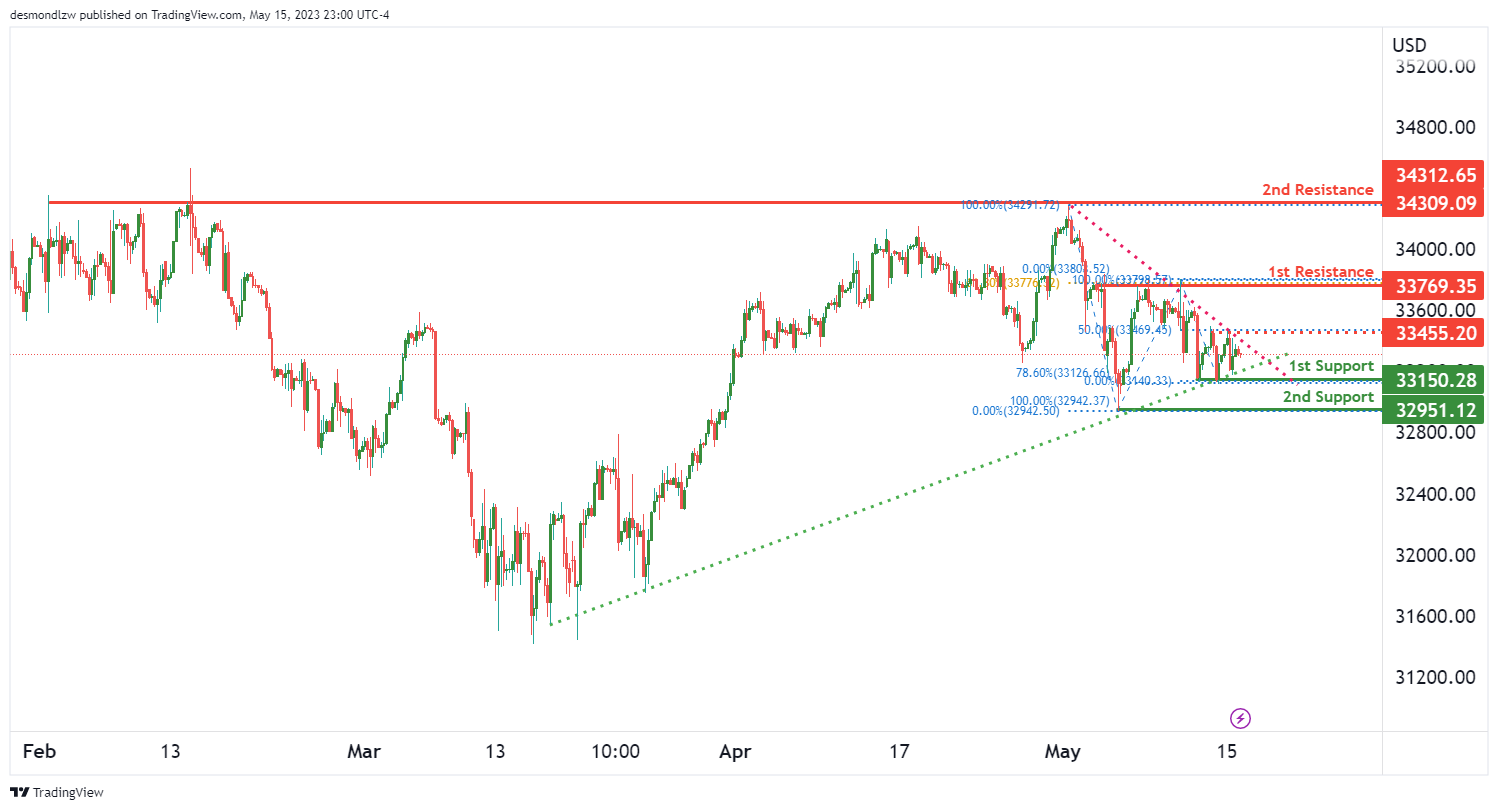Click the green 32951.12 price tag
Screen dimensions: 1498x810
click(x=1436, y=409)
